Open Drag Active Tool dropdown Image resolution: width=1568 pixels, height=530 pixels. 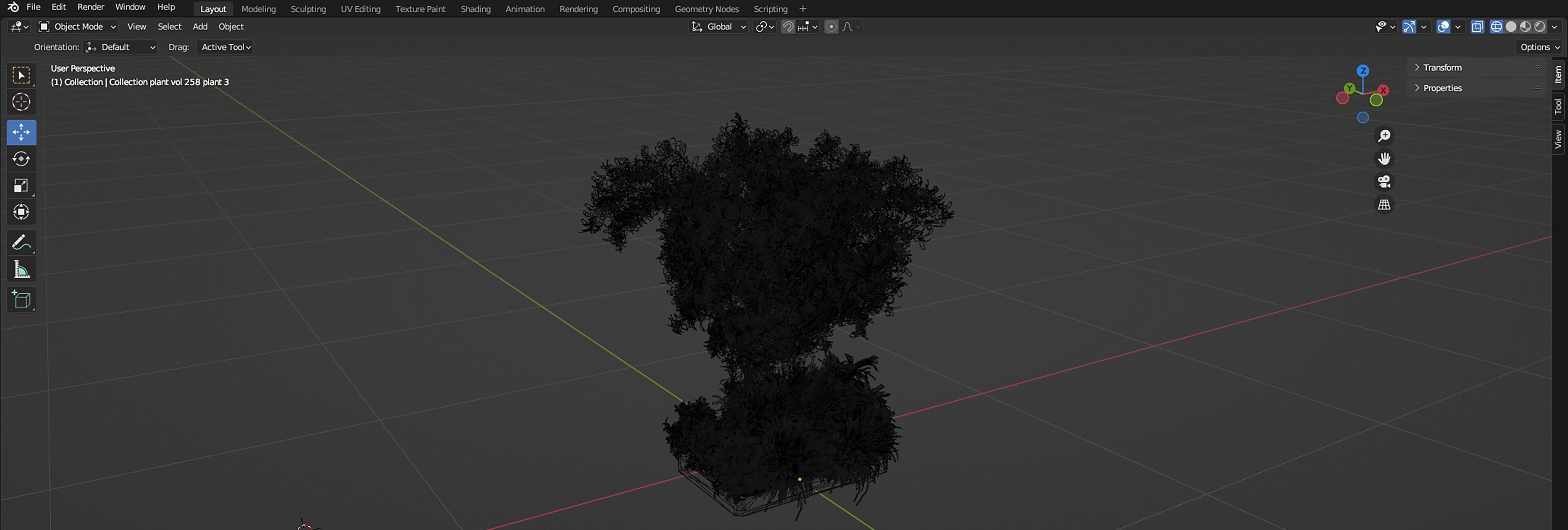click(x=225, y=47)
